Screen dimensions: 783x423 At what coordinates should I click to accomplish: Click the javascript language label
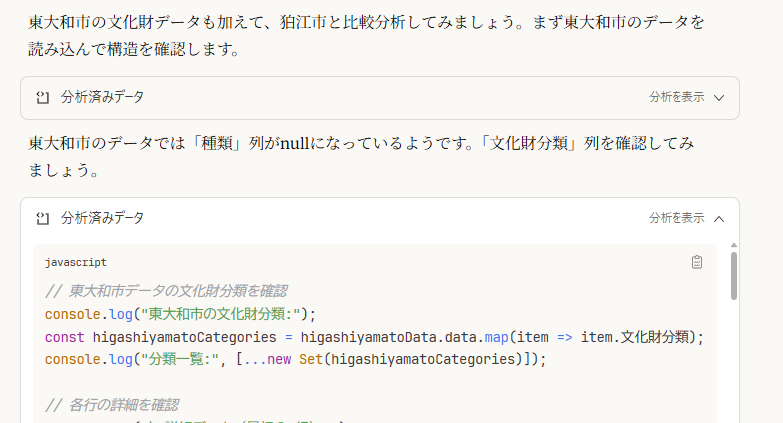coord(76,262)
